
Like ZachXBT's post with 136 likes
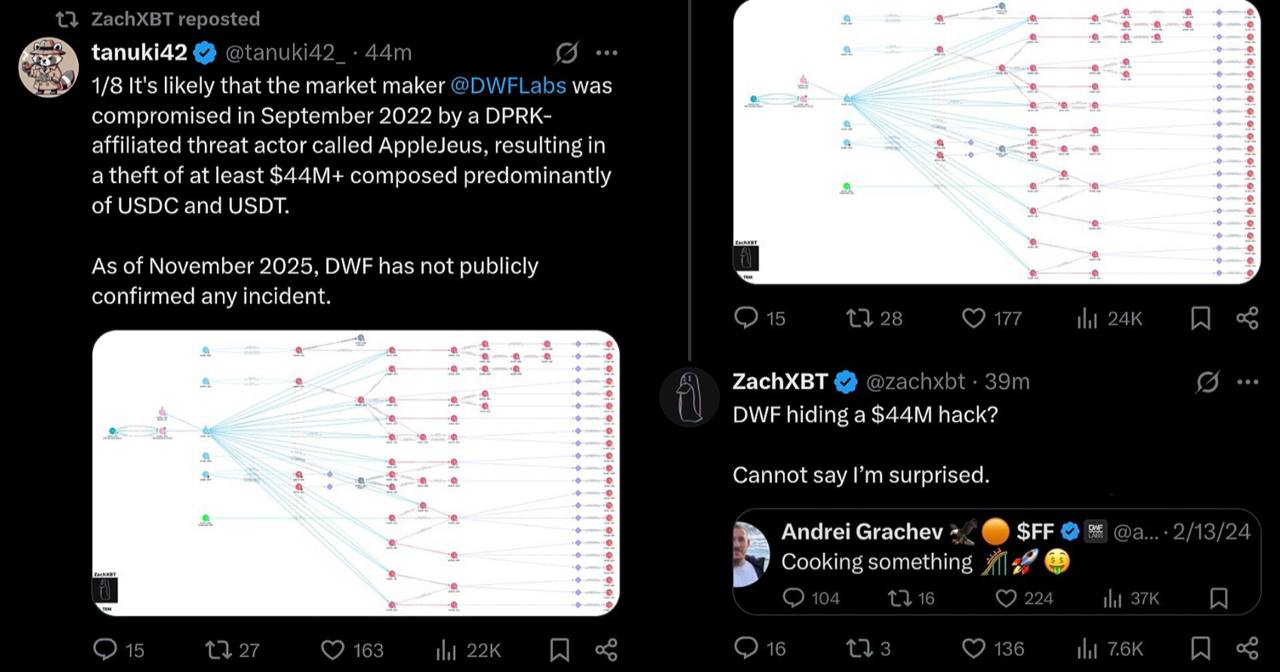point(976,648)
